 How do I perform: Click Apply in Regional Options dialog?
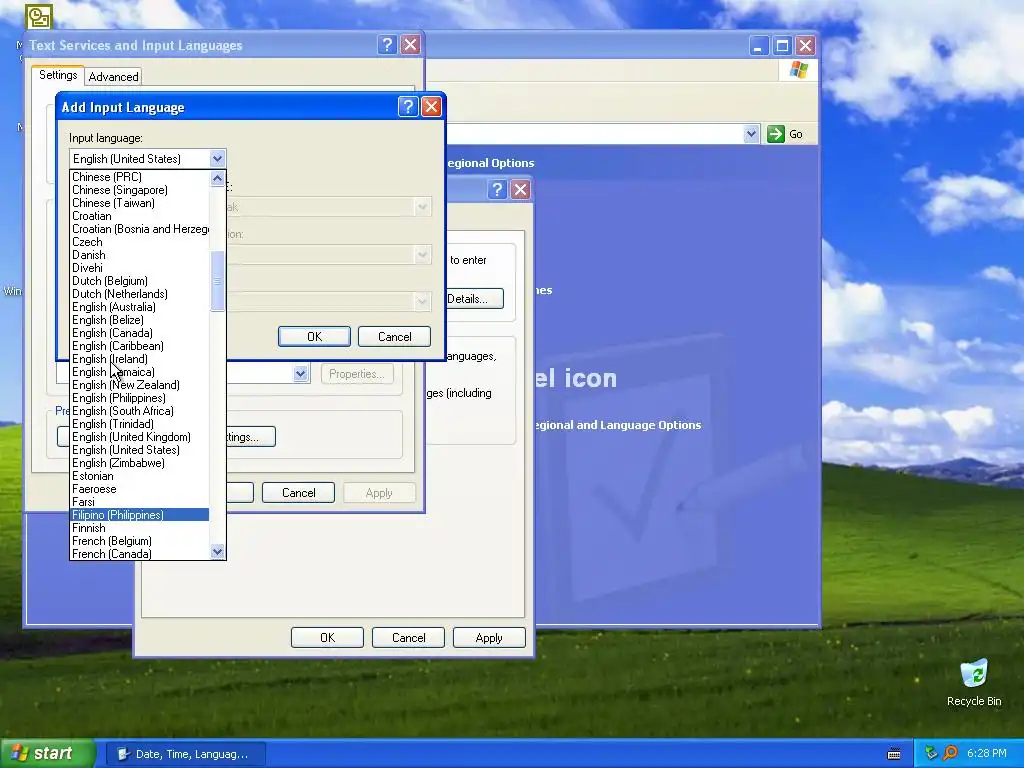(489, 637)
